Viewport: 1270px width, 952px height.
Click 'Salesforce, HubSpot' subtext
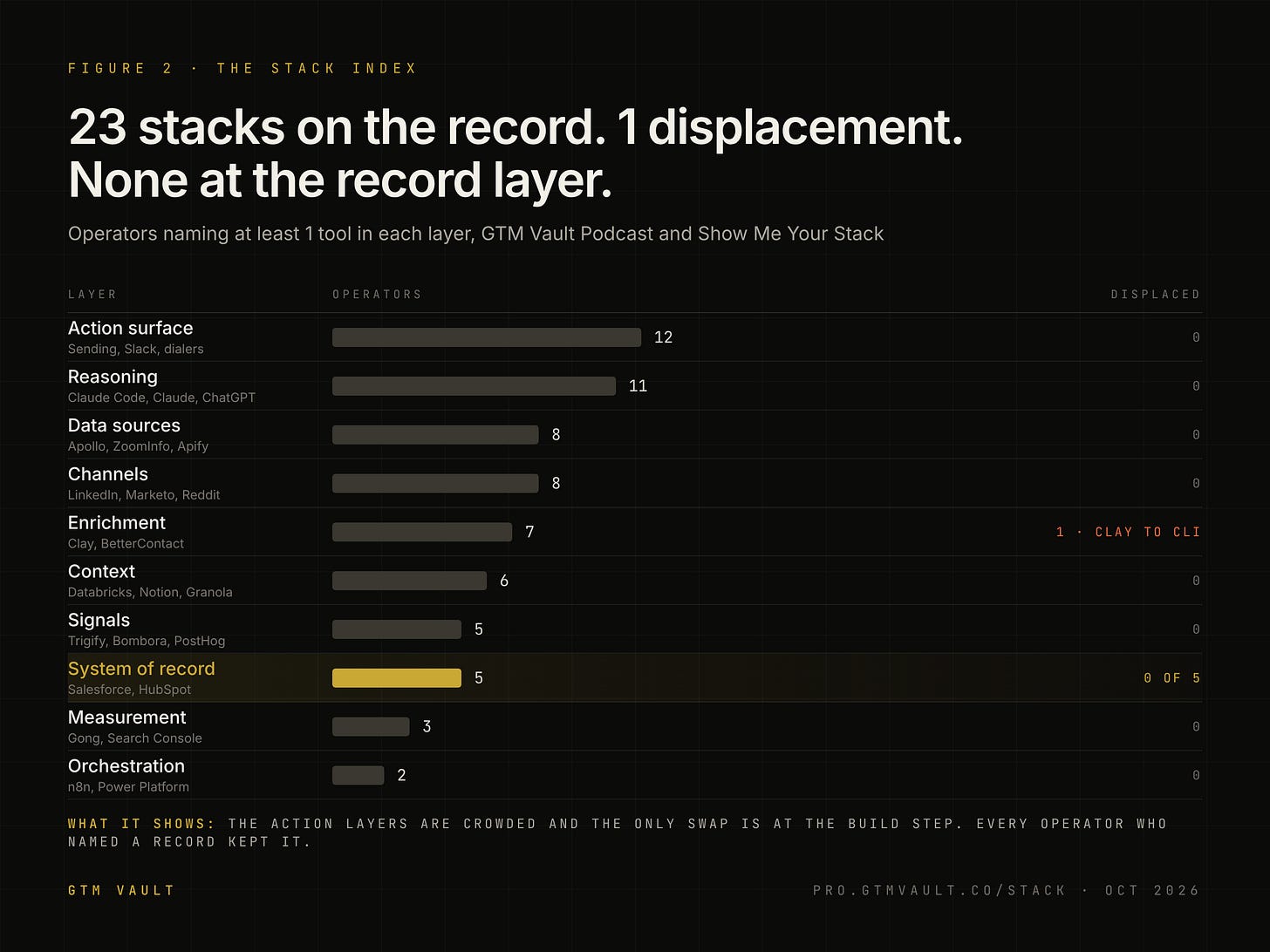129,690
